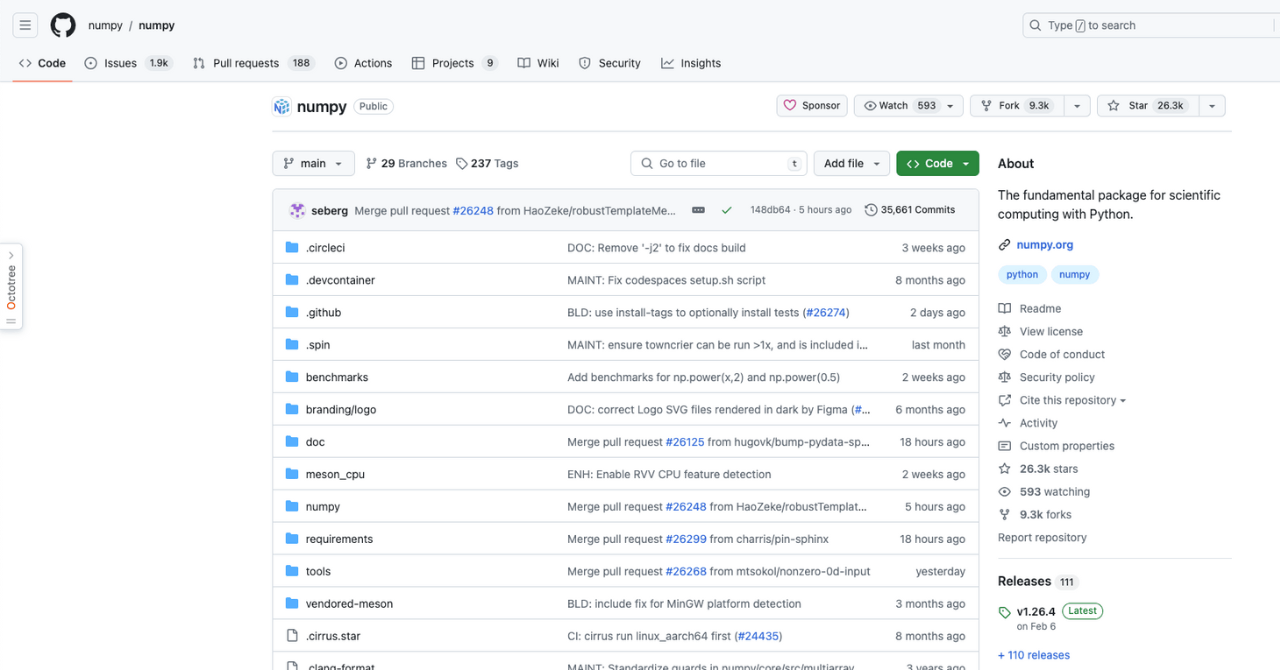1280x670 pixels.
Task: Click the v1.26.4 release tag icon
Action: click(x=1005, y=612)
